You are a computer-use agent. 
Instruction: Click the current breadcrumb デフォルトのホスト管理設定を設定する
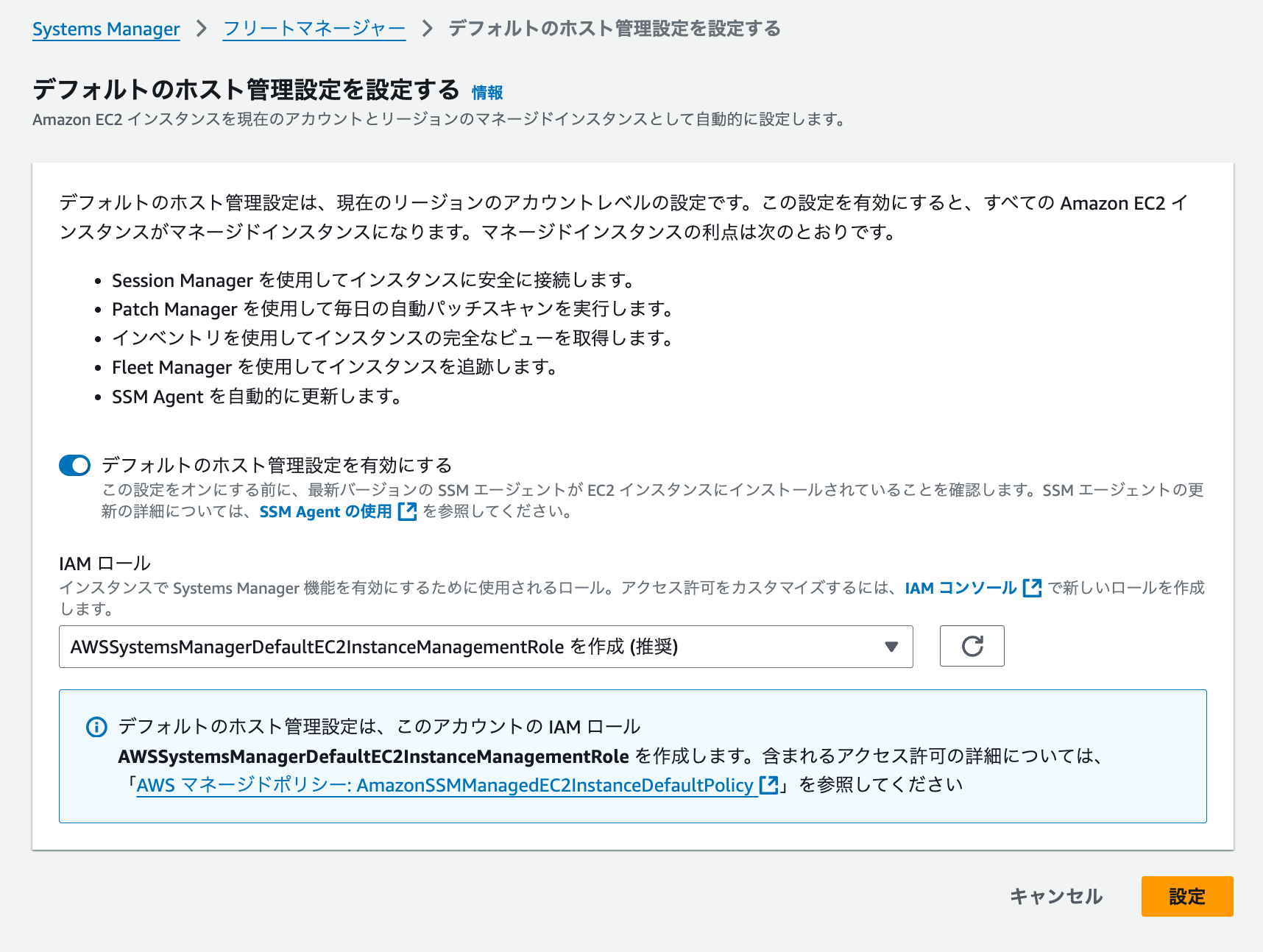click(x=615, y=29)
